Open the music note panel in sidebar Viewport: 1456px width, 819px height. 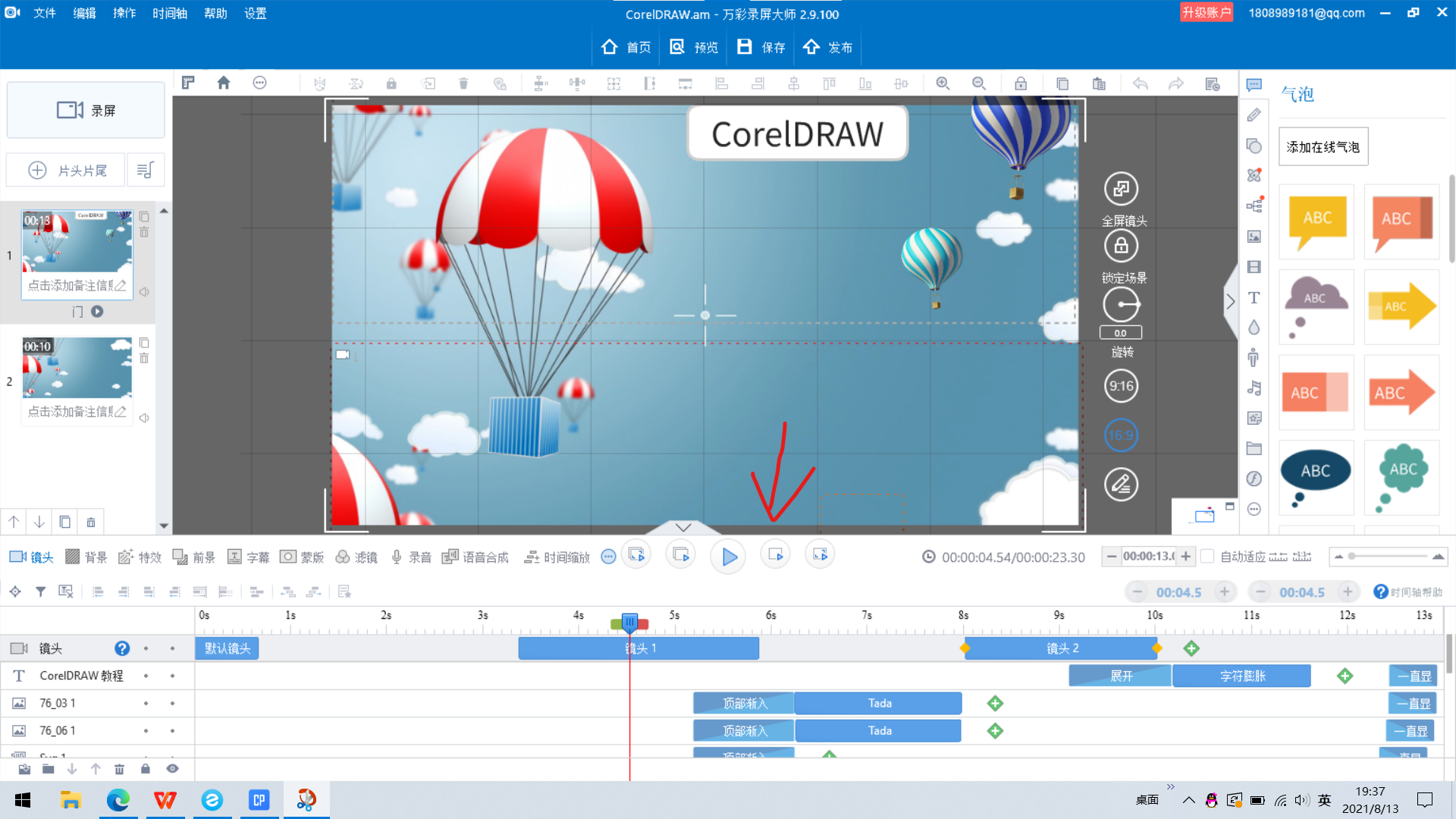coord(1254,388)
